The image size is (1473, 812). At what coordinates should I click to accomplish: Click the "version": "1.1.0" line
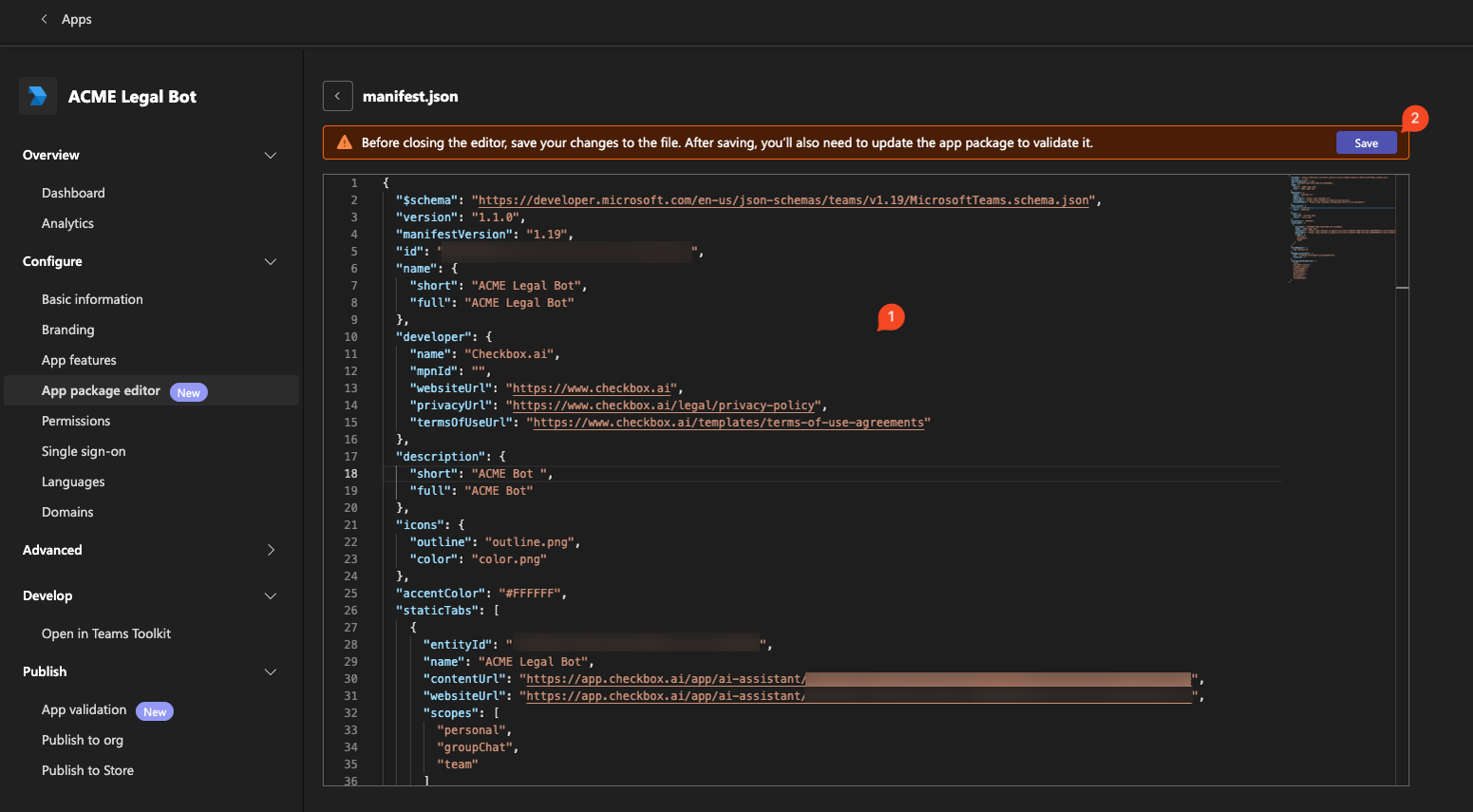tap(461, 217)
